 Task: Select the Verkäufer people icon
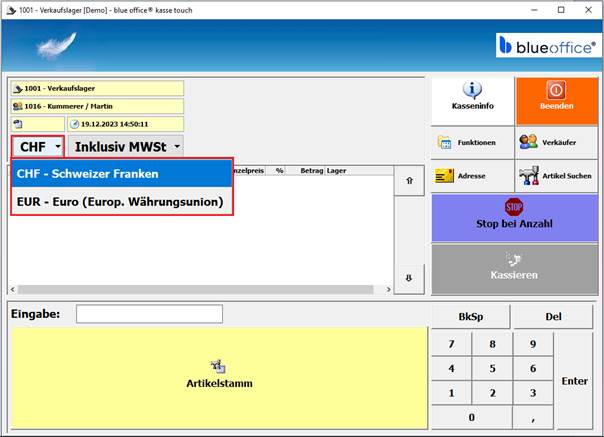tap(528, 142)
